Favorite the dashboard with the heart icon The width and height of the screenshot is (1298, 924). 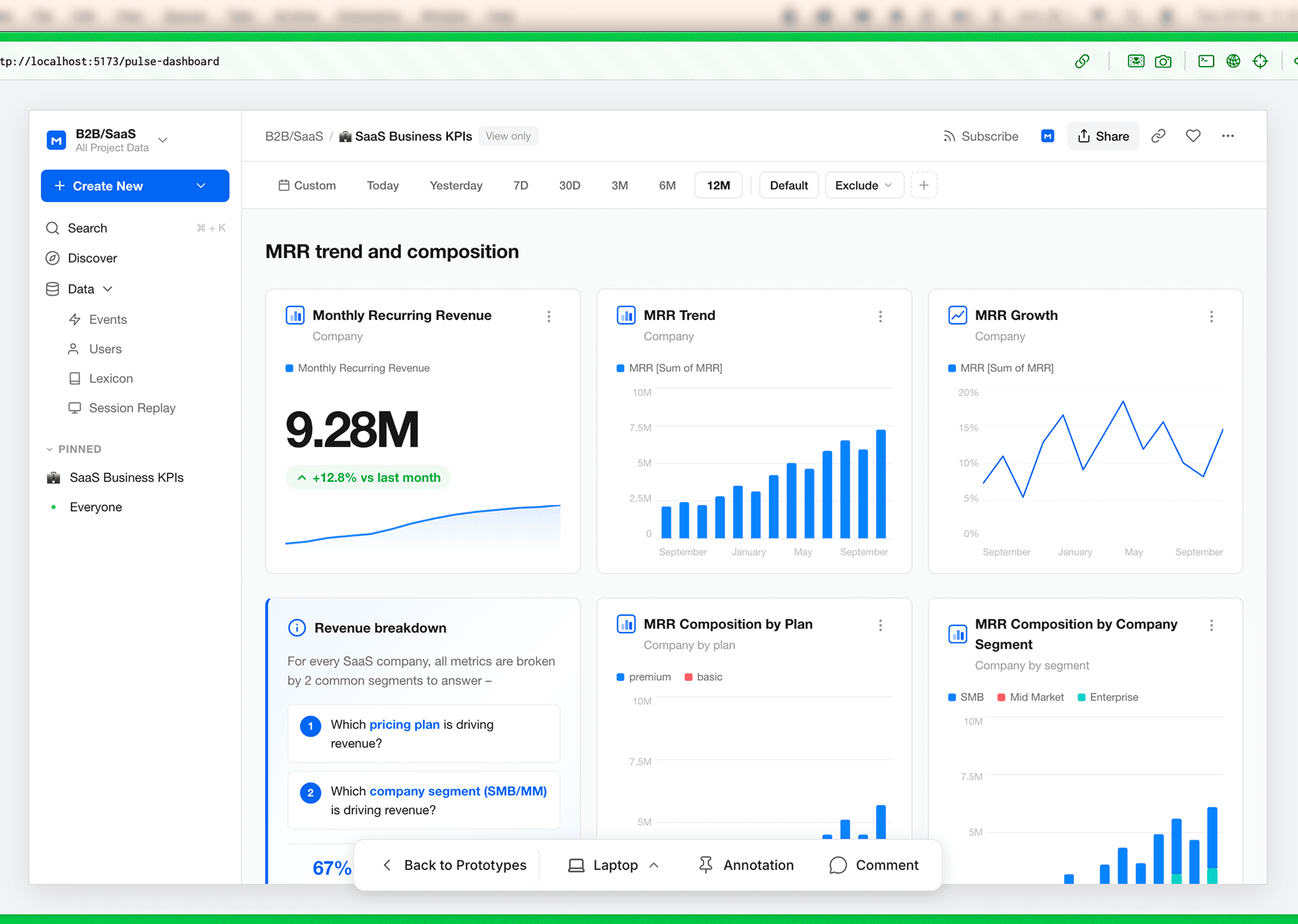coord(1193,136)
